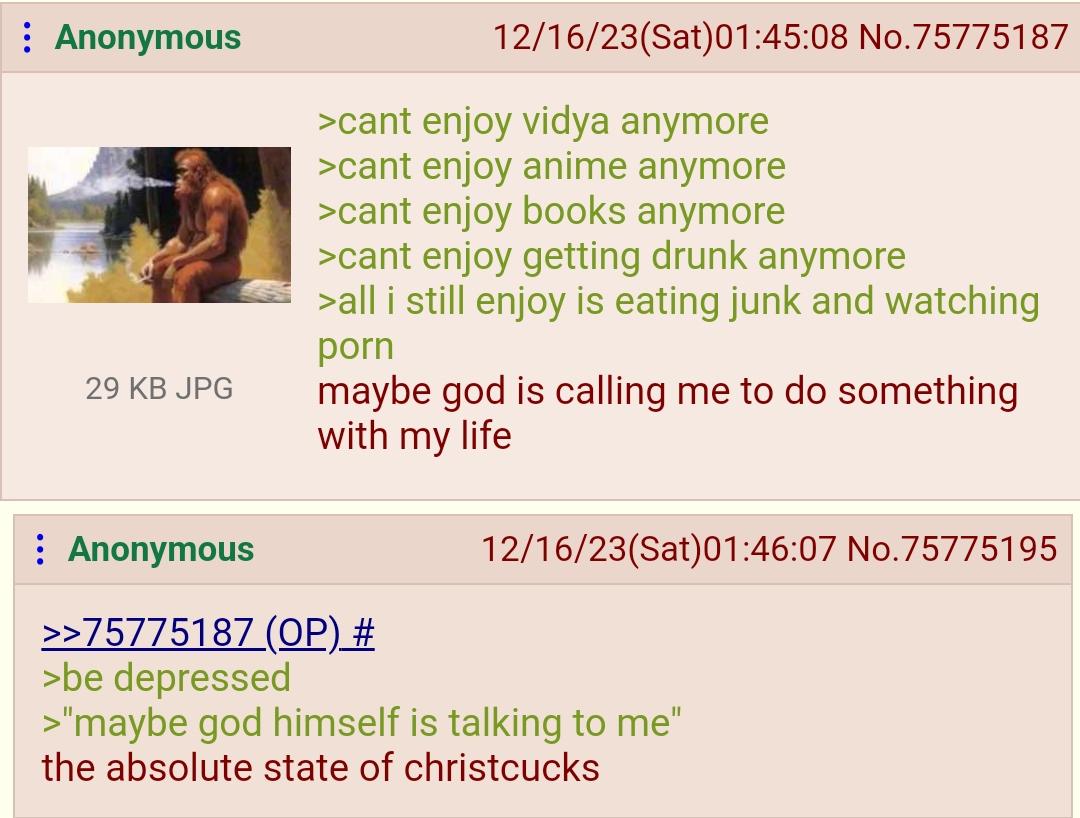1080x818 pixels.
Task: Open the Bigfoot smoking thumbnail image
Action: [159, 224]
